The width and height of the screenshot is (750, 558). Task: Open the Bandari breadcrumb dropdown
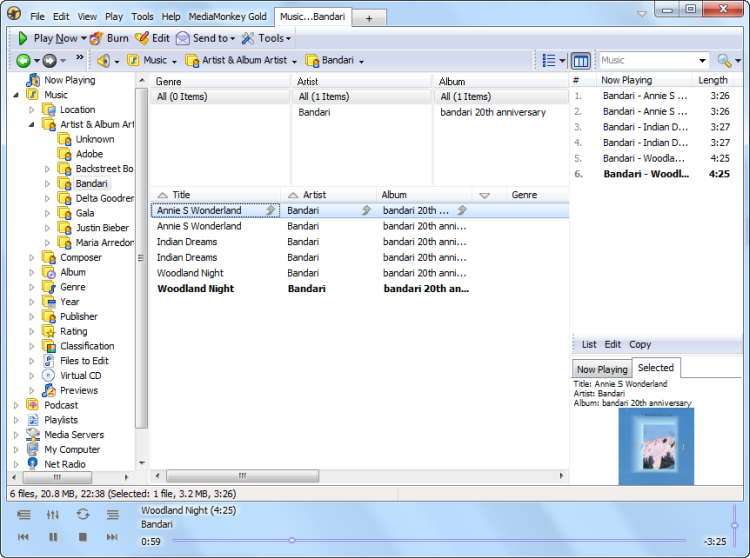point(361,61)
